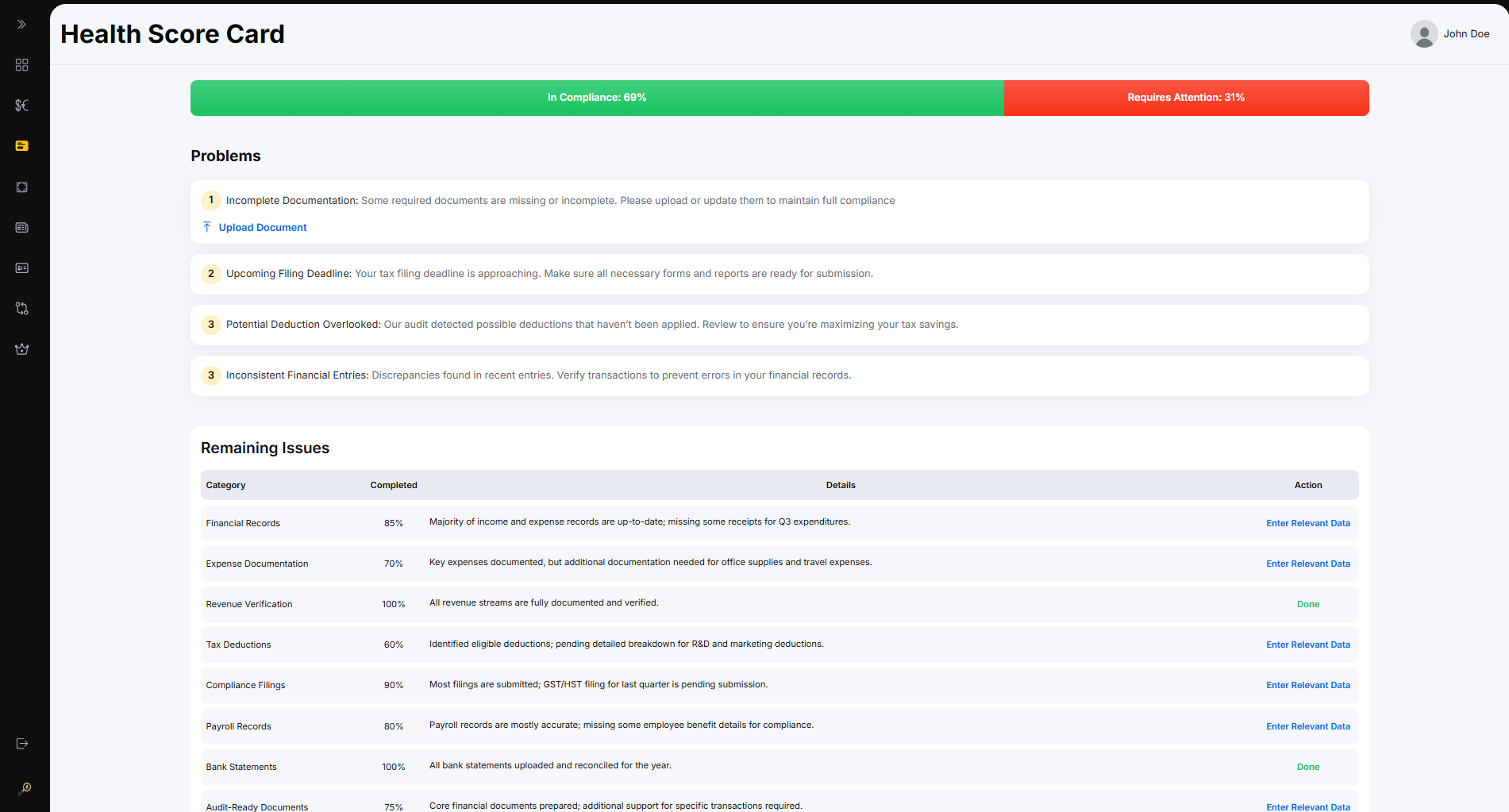
Task: Click the number 2 problem badge
Action: pyautogui.click(x=211, y=274)
